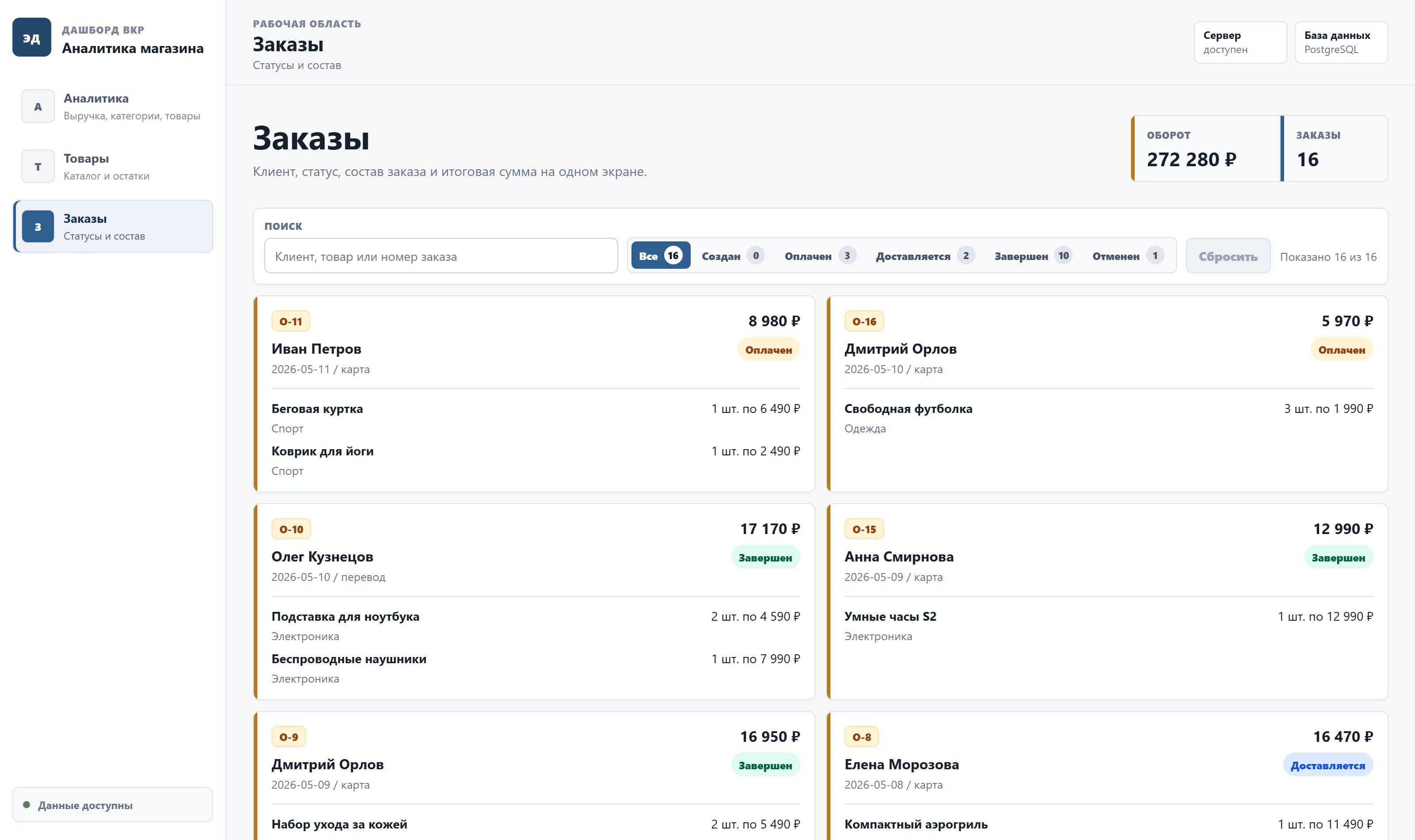Click the База данных PostgreSQL card

tap(1341, 42)
